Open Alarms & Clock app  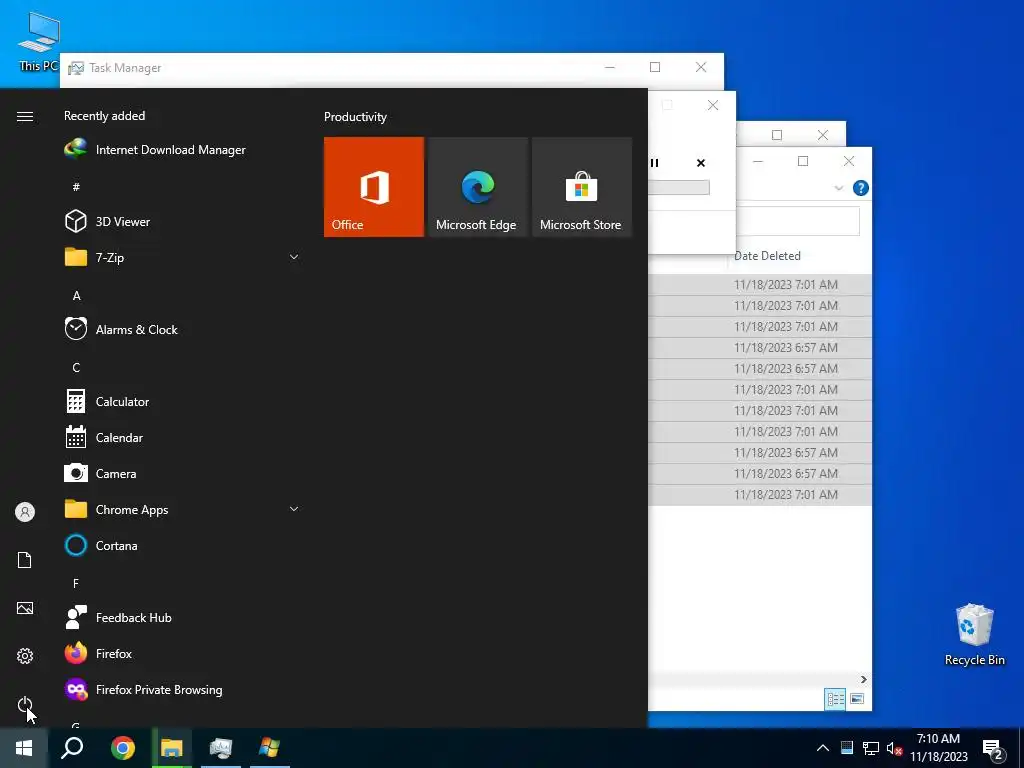tap(121, 330)
